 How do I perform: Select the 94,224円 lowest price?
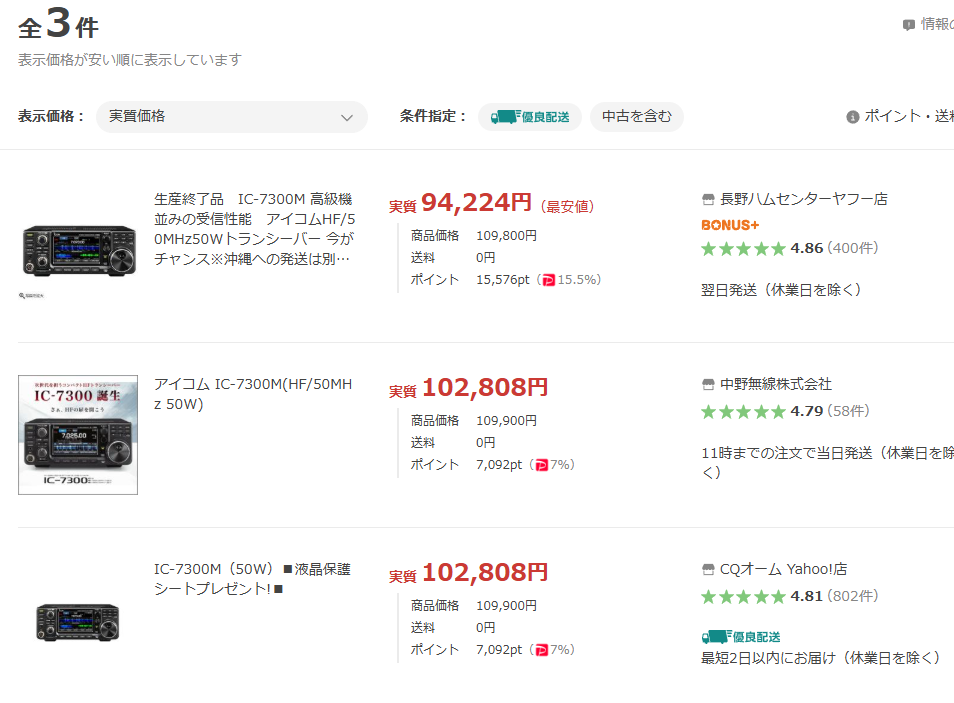(476, 204)
